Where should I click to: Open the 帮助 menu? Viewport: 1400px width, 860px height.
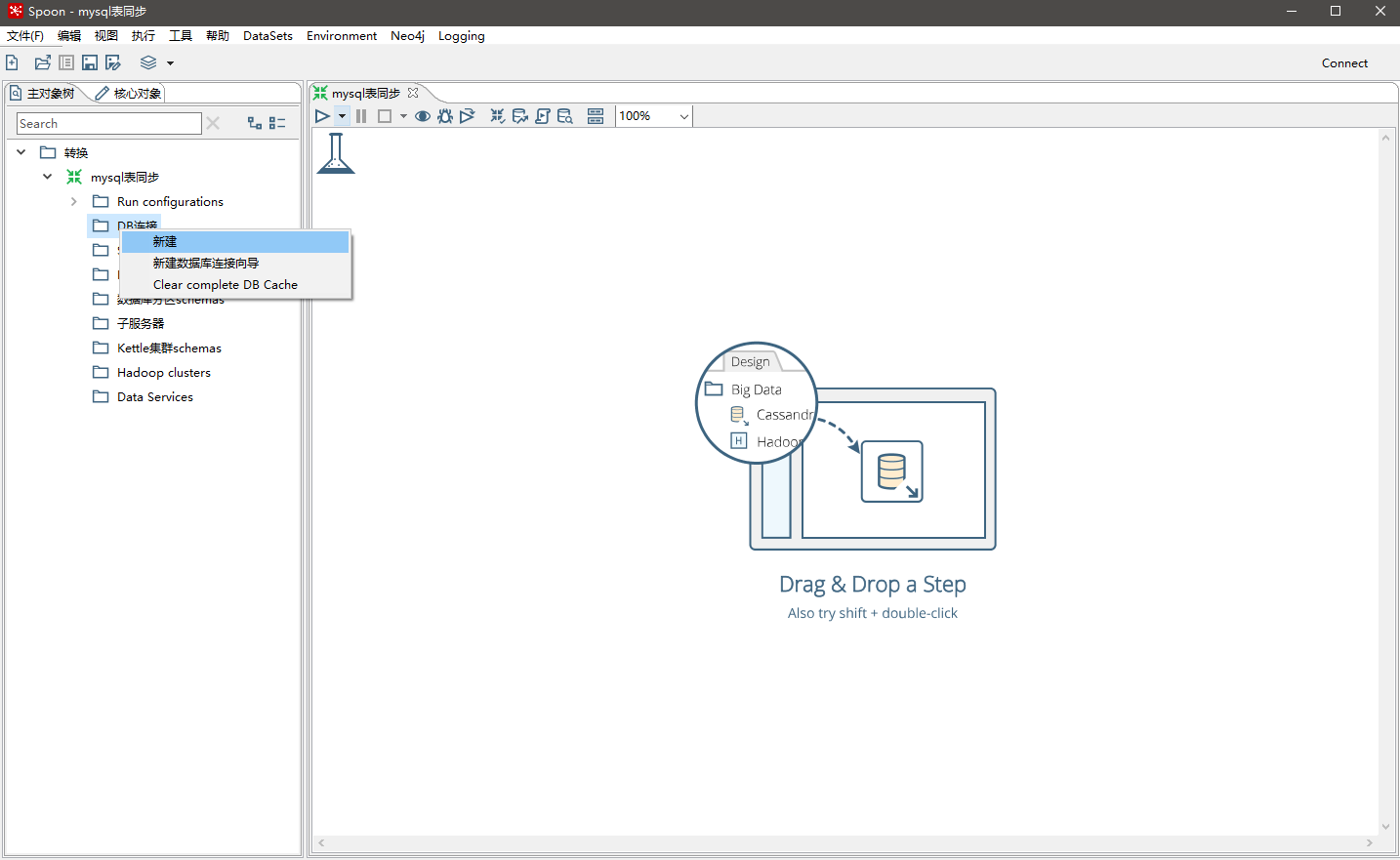218,36
